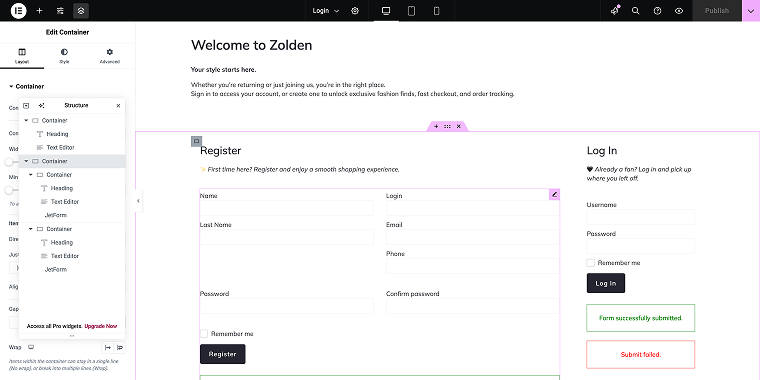Open the Login document dropdown
The image size is (760, 380).
326,11
